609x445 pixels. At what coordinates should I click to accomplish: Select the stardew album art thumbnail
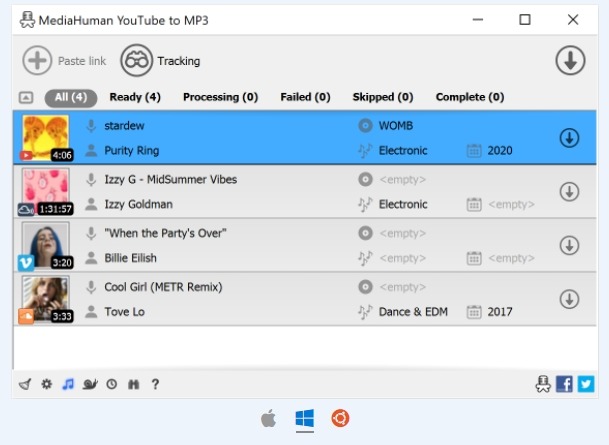coord(46,137)
